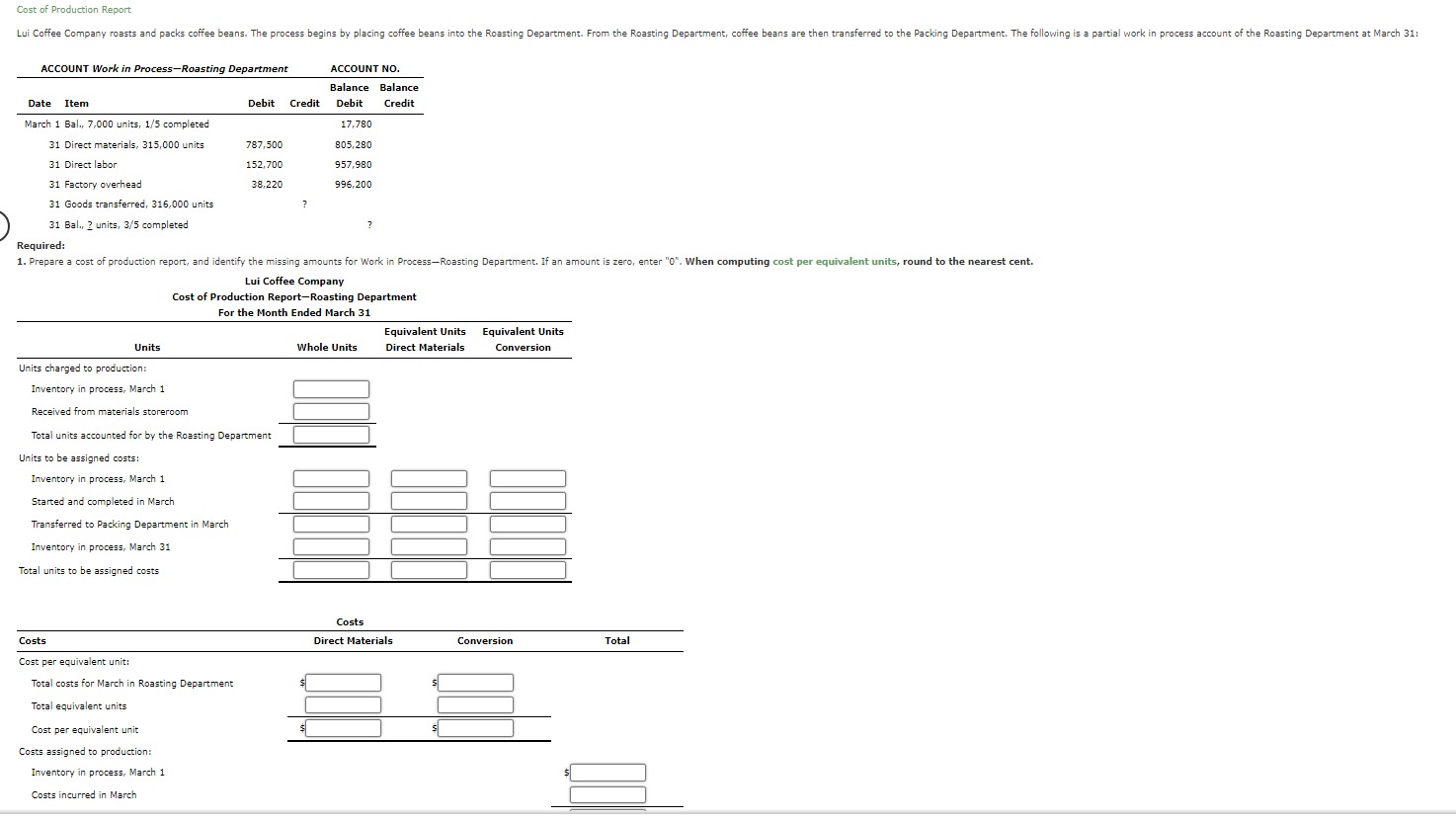The height and width of the screenshot is (822, 1456).
Task: Select Direct Materials field for Total units to be assigned costs
Action: [x=429, y=570]
